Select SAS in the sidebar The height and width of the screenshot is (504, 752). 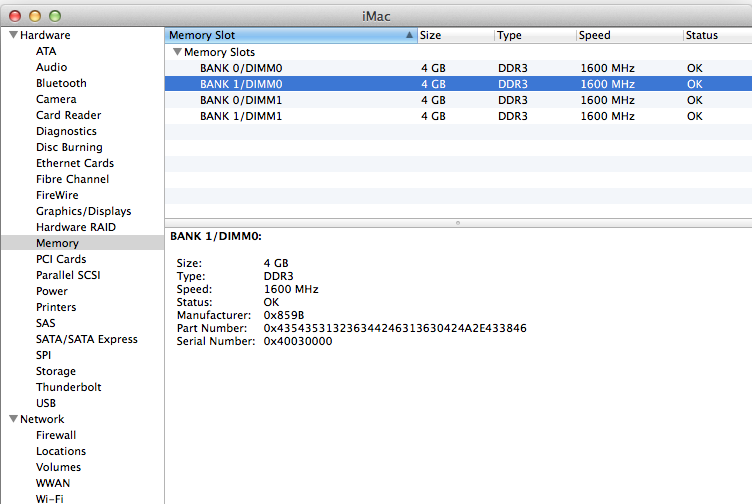point(46,323)
